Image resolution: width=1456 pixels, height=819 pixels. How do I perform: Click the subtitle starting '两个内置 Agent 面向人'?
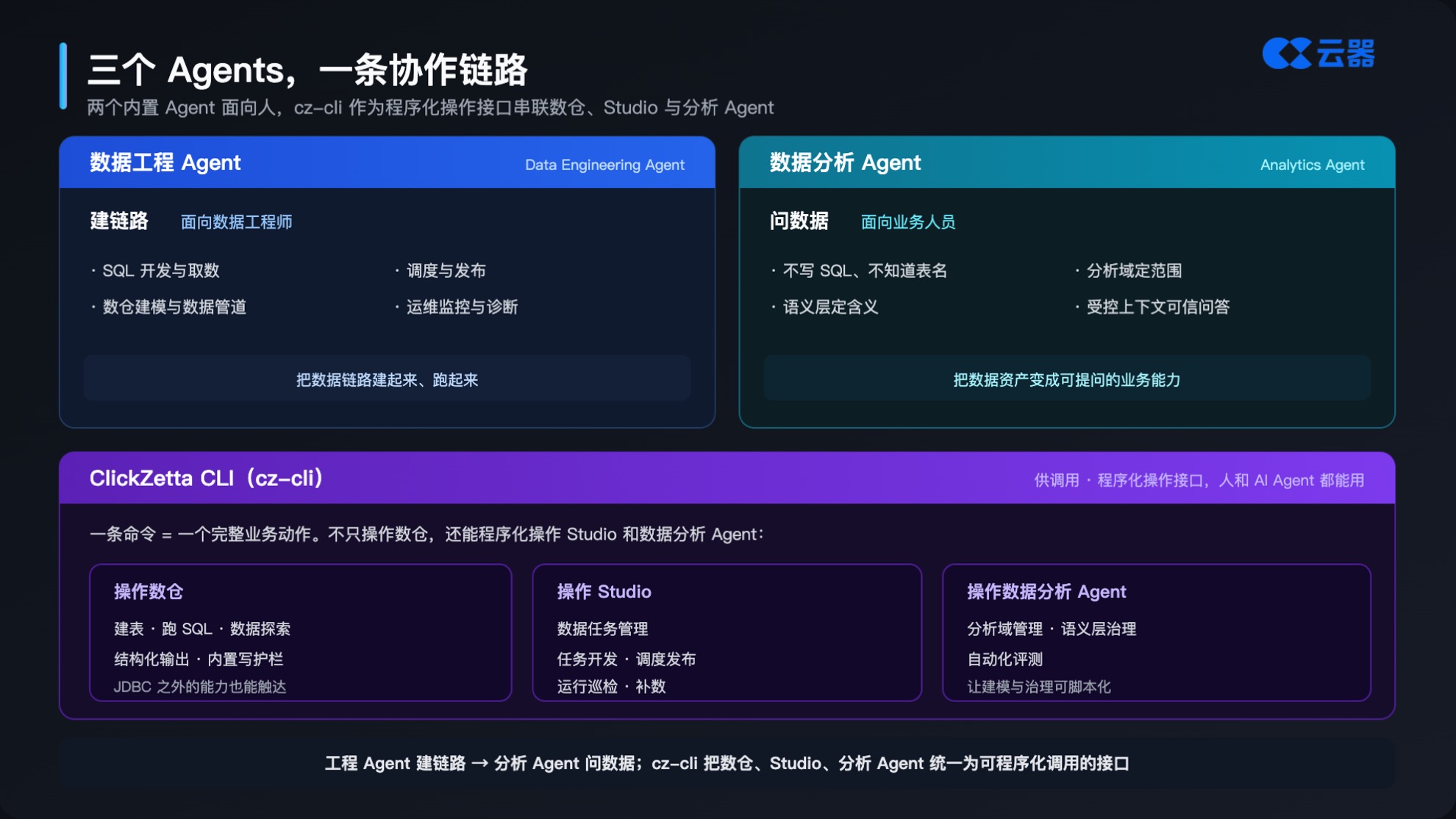pyautogui.click(x=430, y=108)
